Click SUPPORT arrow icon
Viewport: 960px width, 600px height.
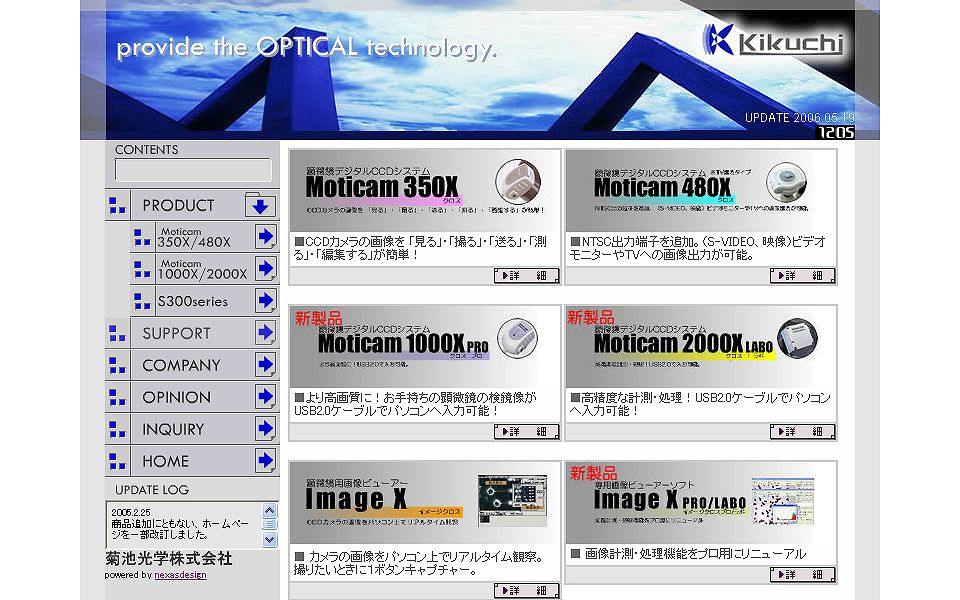[266, 332]
